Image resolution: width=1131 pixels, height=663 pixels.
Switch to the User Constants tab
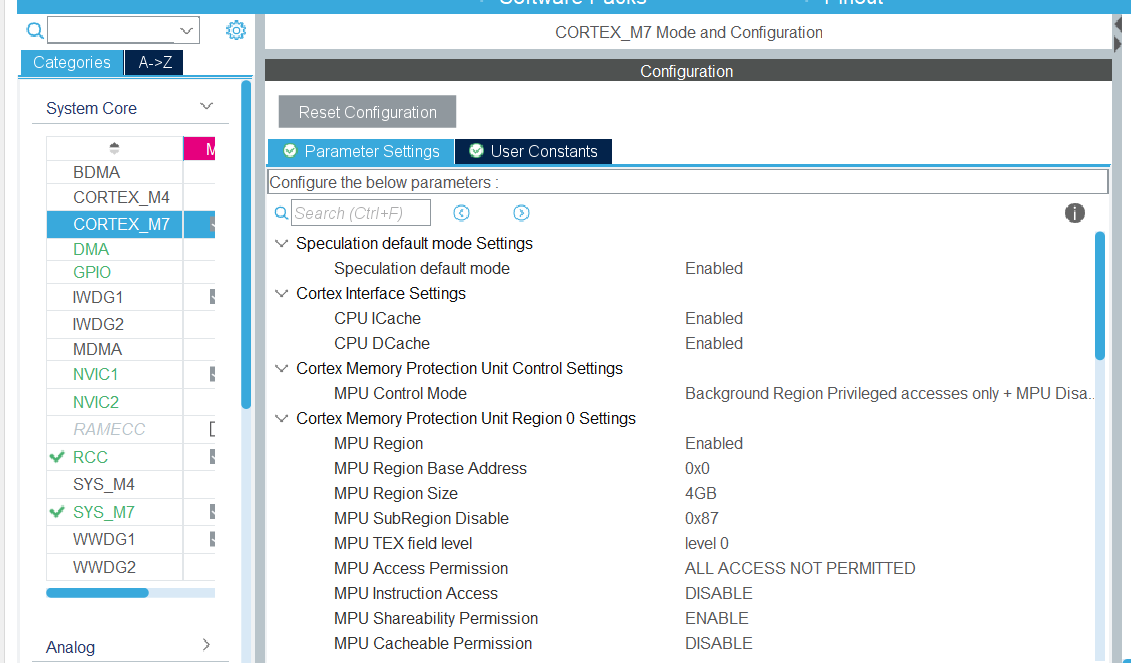click(x=543, y=151)
